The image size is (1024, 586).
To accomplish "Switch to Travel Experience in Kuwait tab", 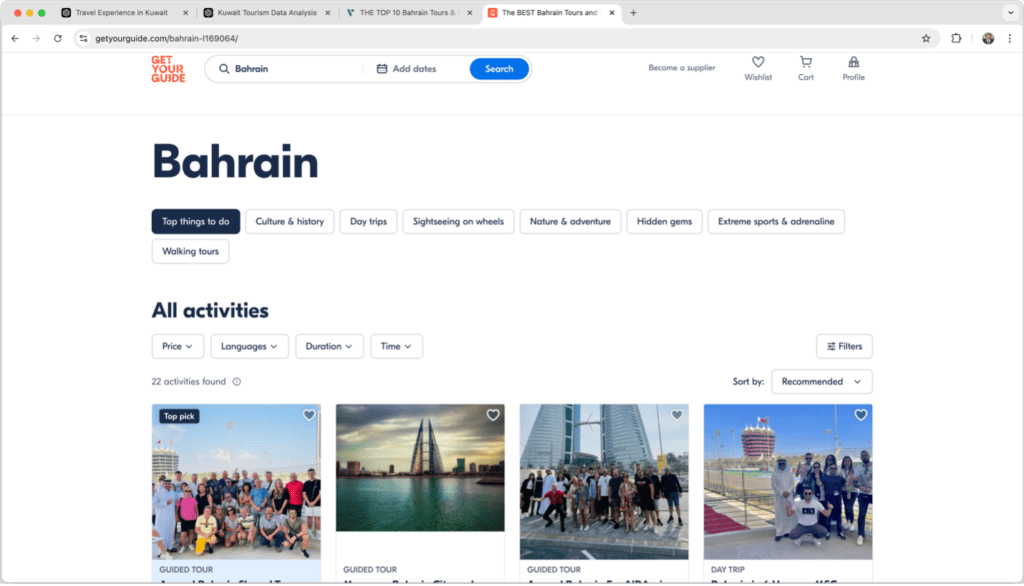I will (x=121, y=12).
